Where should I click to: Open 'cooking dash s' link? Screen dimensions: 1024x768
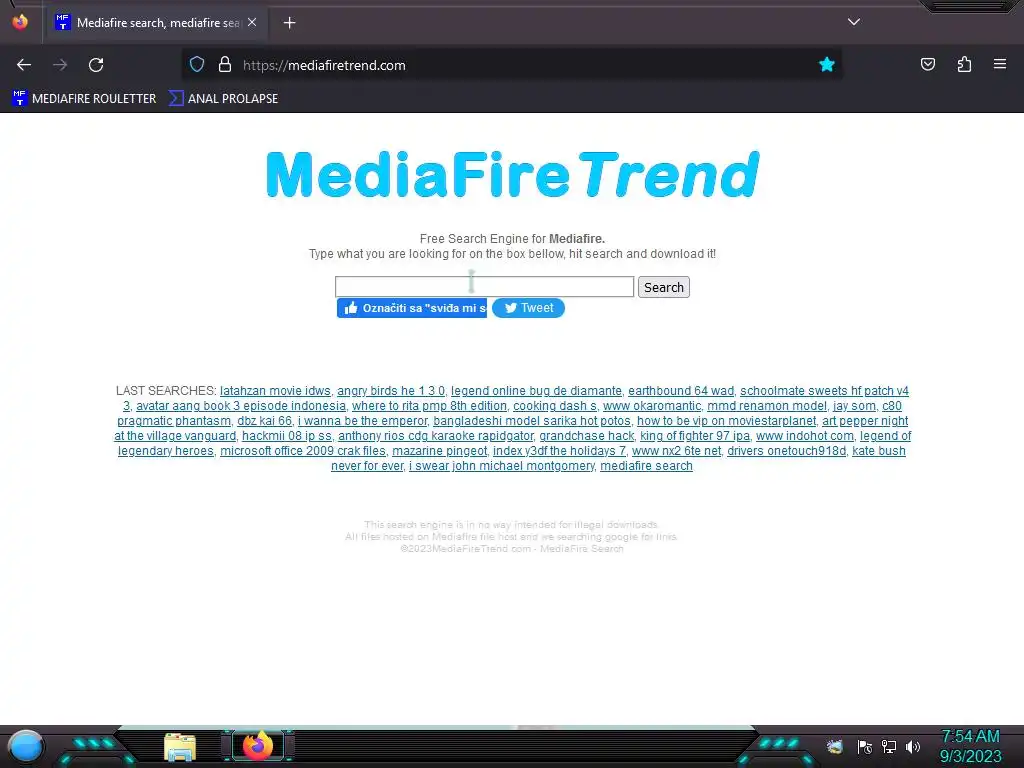[x=554, y=406]
